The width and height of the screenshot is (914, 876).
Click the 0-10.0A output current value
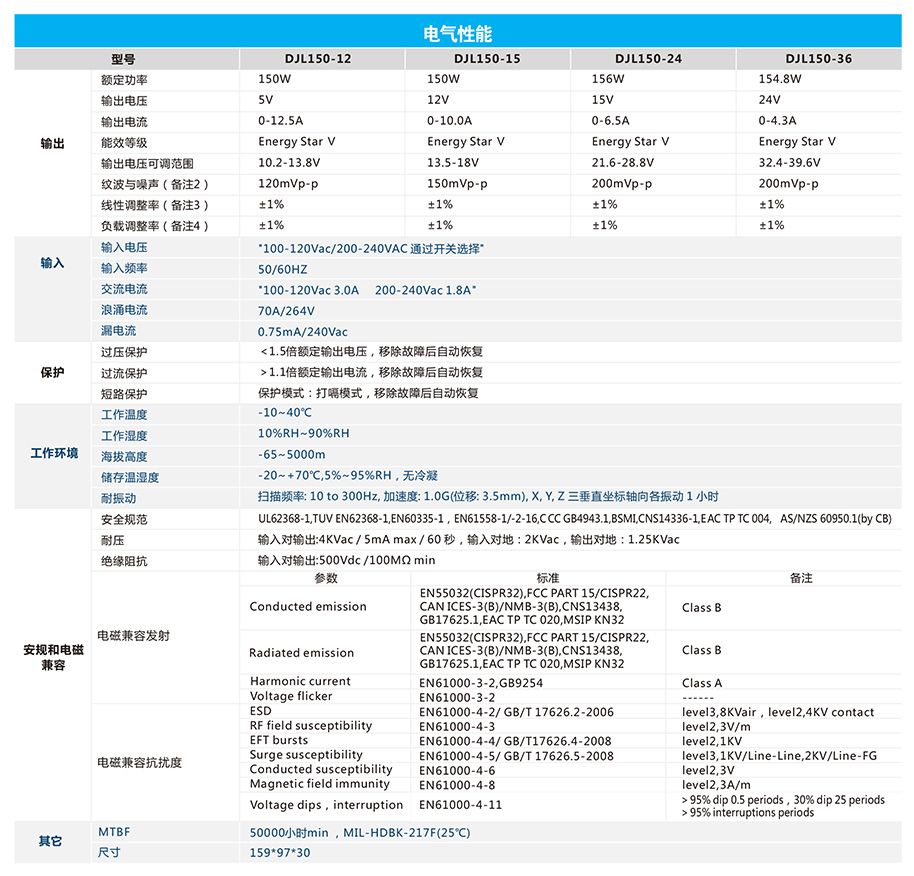click(x=449, y=121)
